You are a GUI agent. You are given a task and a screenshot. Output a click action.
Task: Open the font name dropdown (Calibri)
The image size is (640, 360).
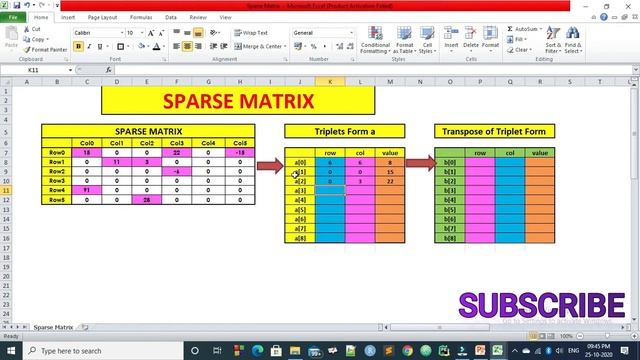pyautogui.click(x=122, y=33)
